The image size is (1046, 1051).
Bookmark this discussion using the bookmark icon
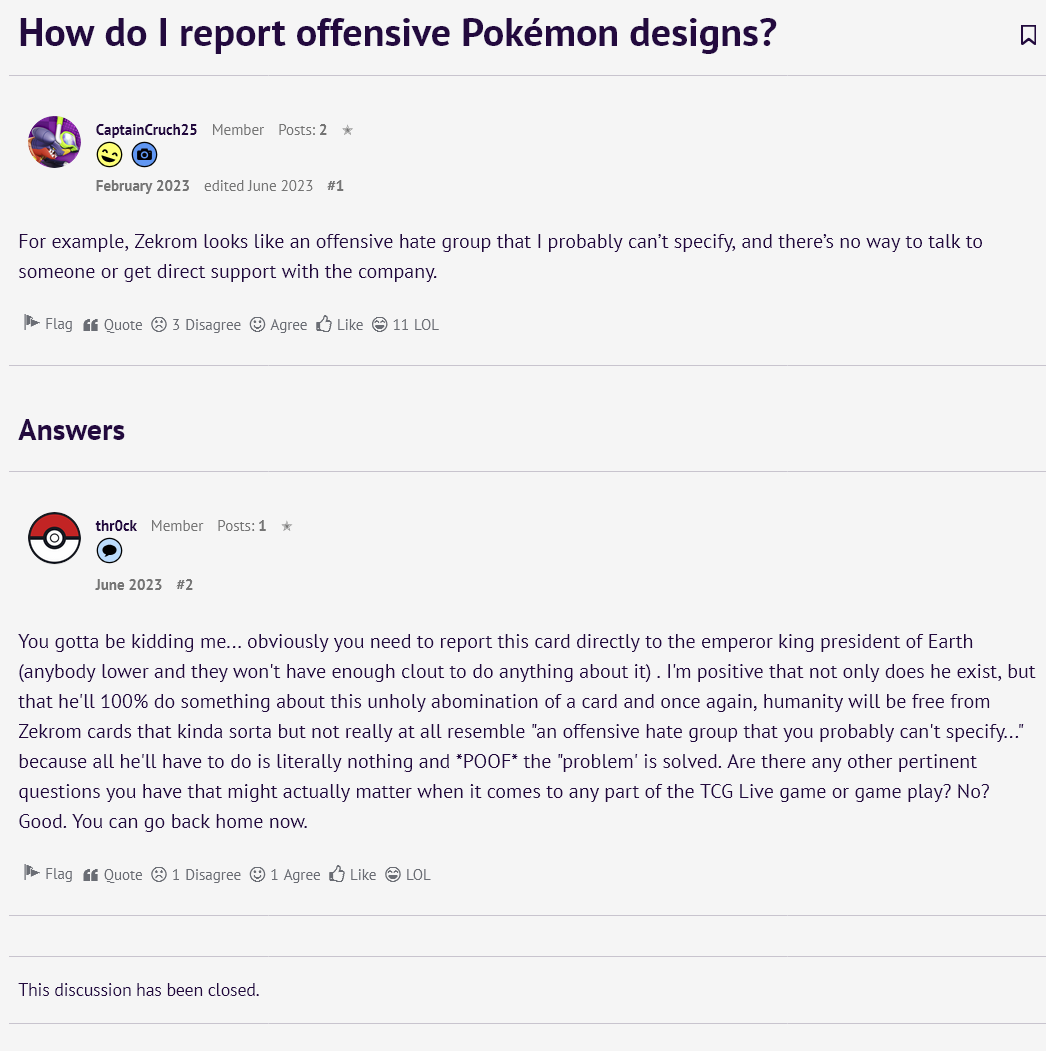(x=1028, y=35)
